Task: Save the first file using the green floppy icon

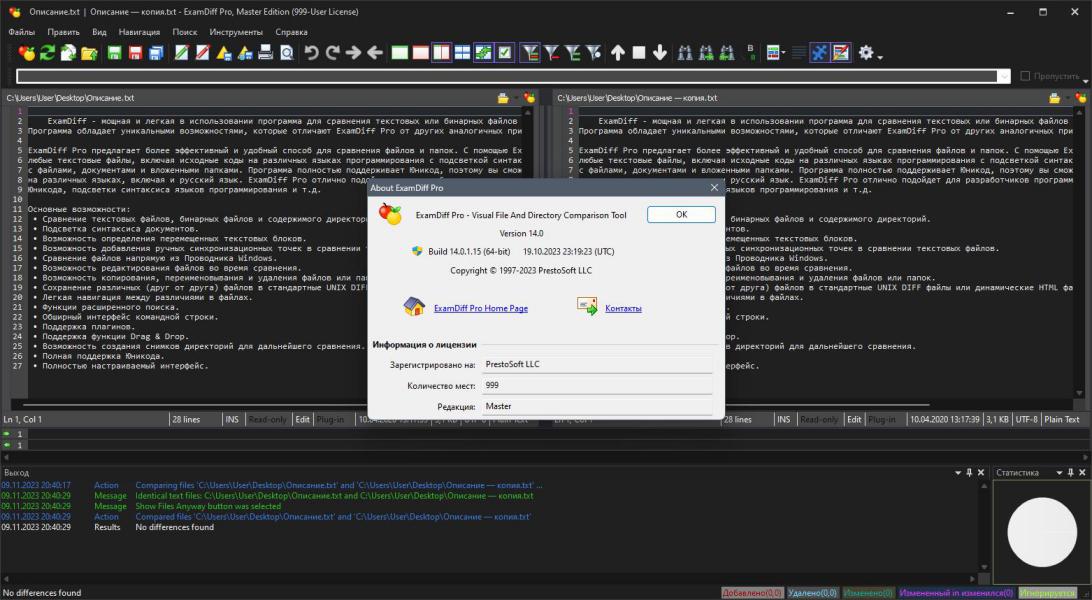Action: [x=114, y=53]
